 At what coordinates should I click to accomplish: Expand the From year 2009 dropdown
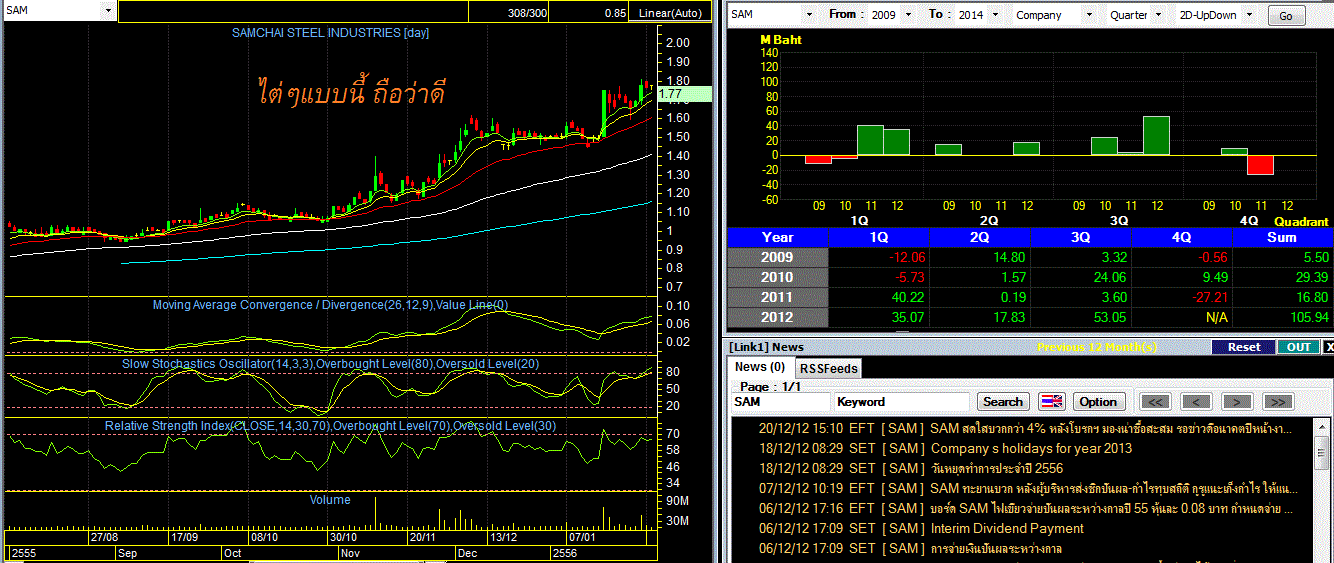[908, 15]
